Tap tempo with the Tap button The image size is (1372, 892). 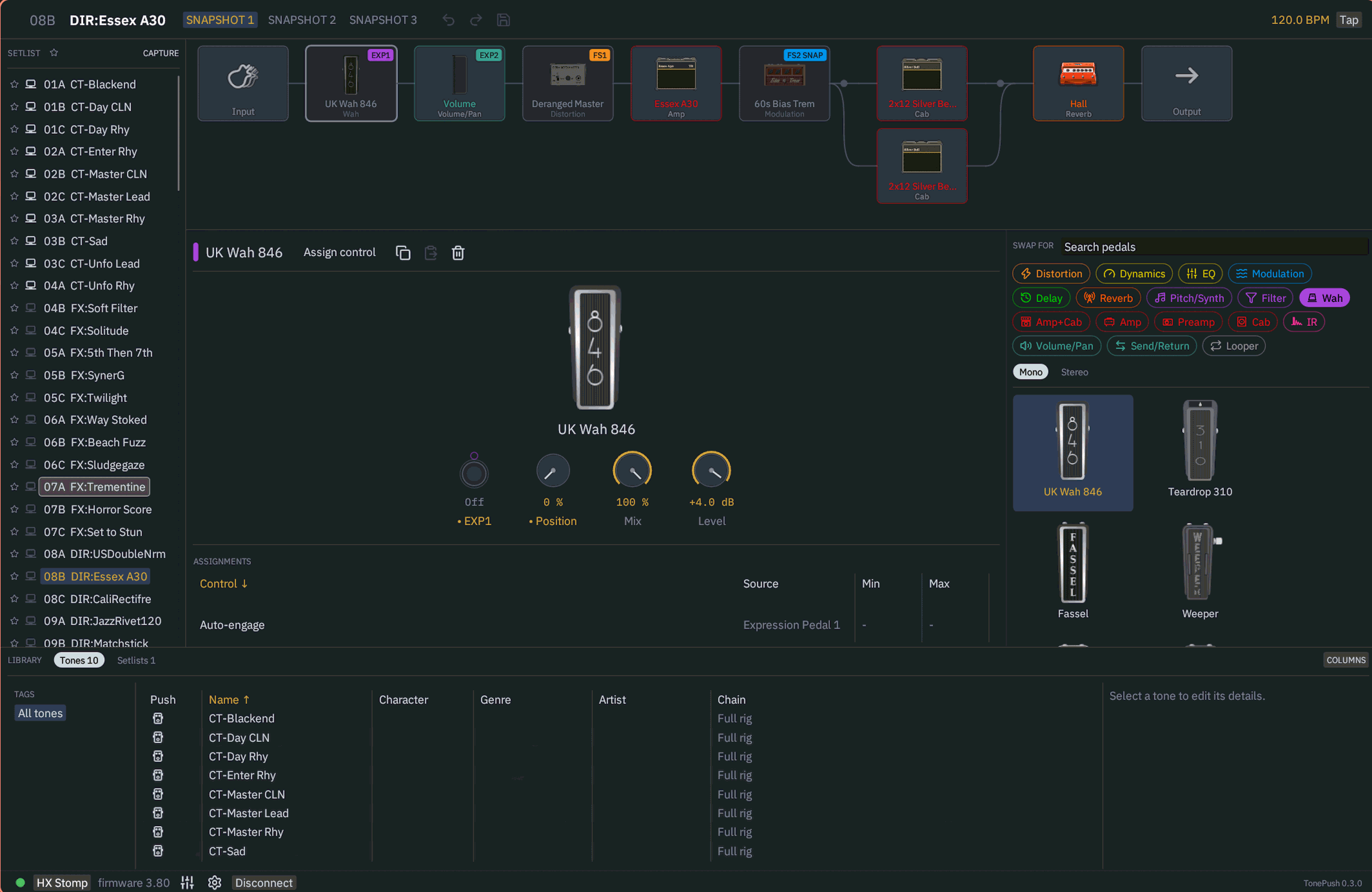click(x=1349, y=20)
